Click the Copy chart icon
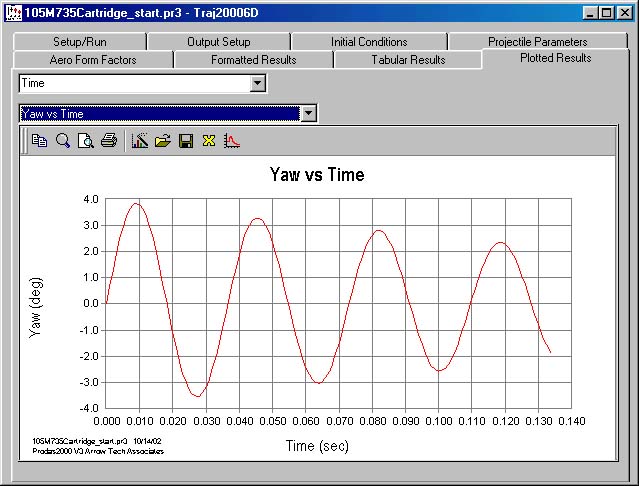 pos(39,141)
